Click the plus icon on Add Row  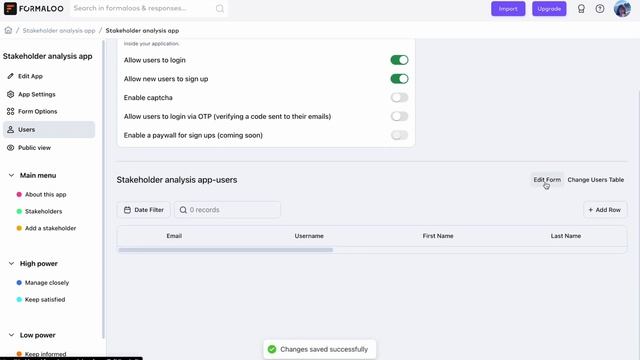coord(590,210)
